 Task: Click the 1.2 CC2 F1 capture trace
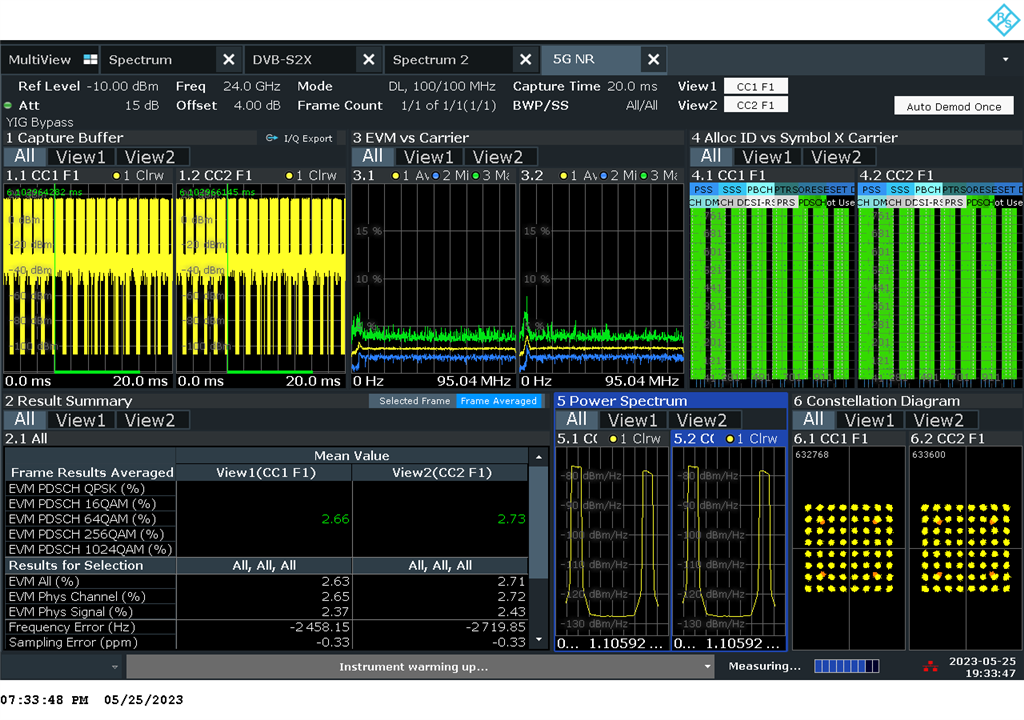click(x=261, y=279)
